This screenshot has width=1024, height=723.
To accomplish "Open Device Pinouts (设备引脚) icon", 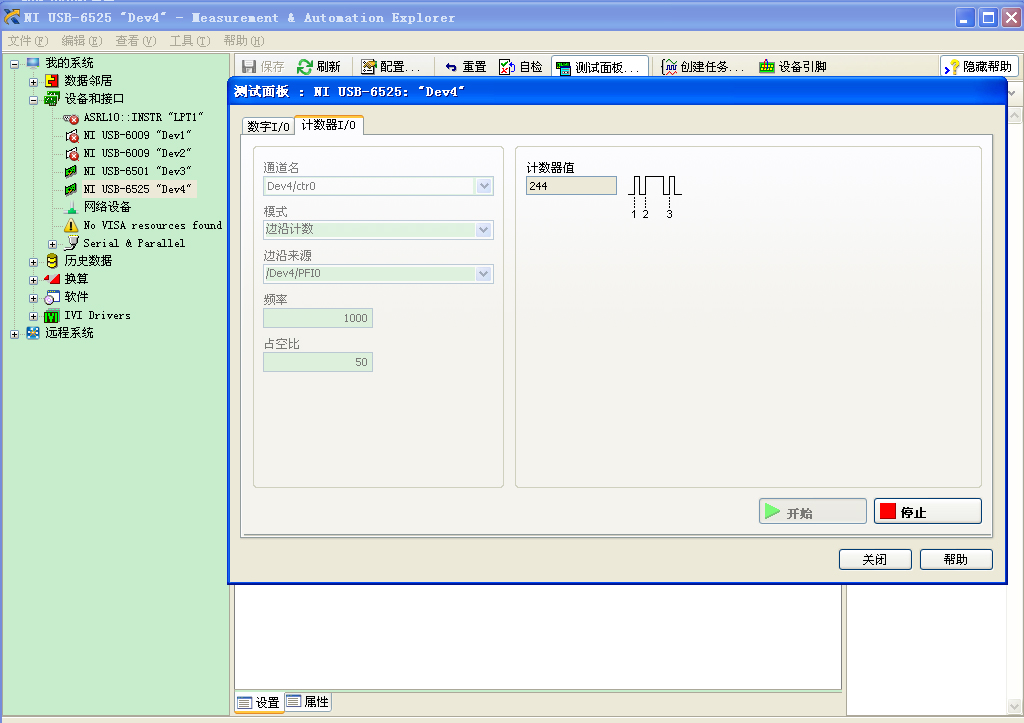I will point(767,67).
